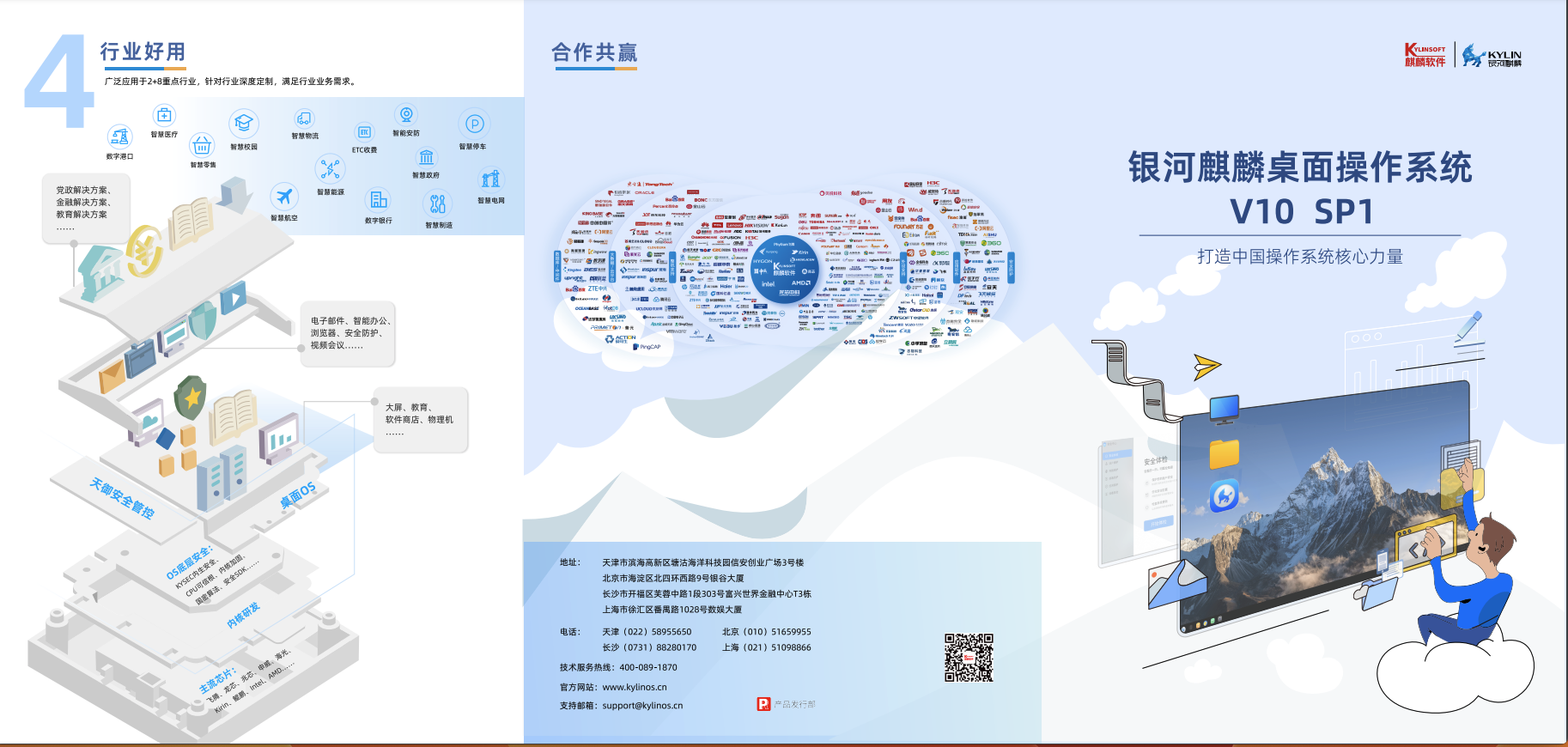1568x747 pixels.
Task: Click the blue browser icon on illustrated desktop
Action: click(x=1225, y=496)
